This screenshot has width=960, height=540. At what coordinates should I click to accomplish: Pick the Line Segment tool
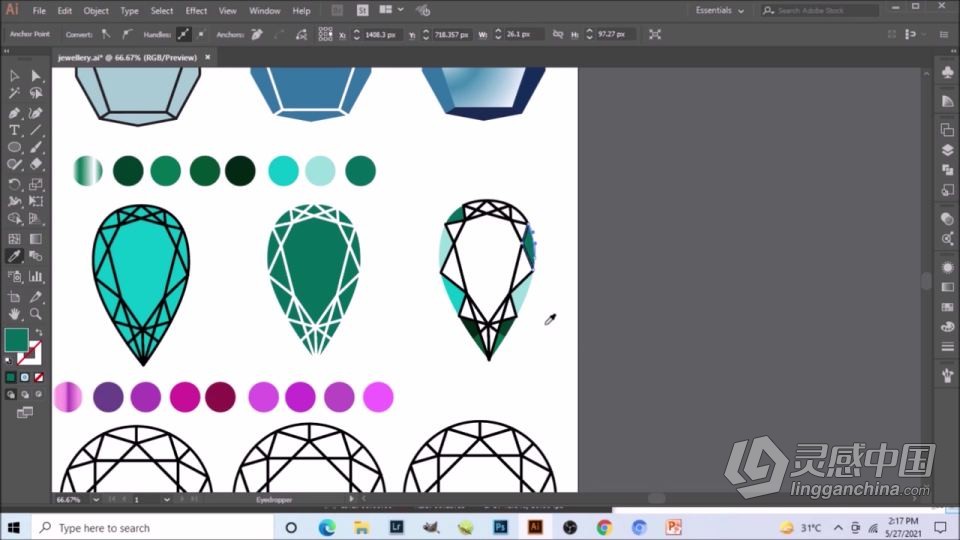(x=36, y=130)
